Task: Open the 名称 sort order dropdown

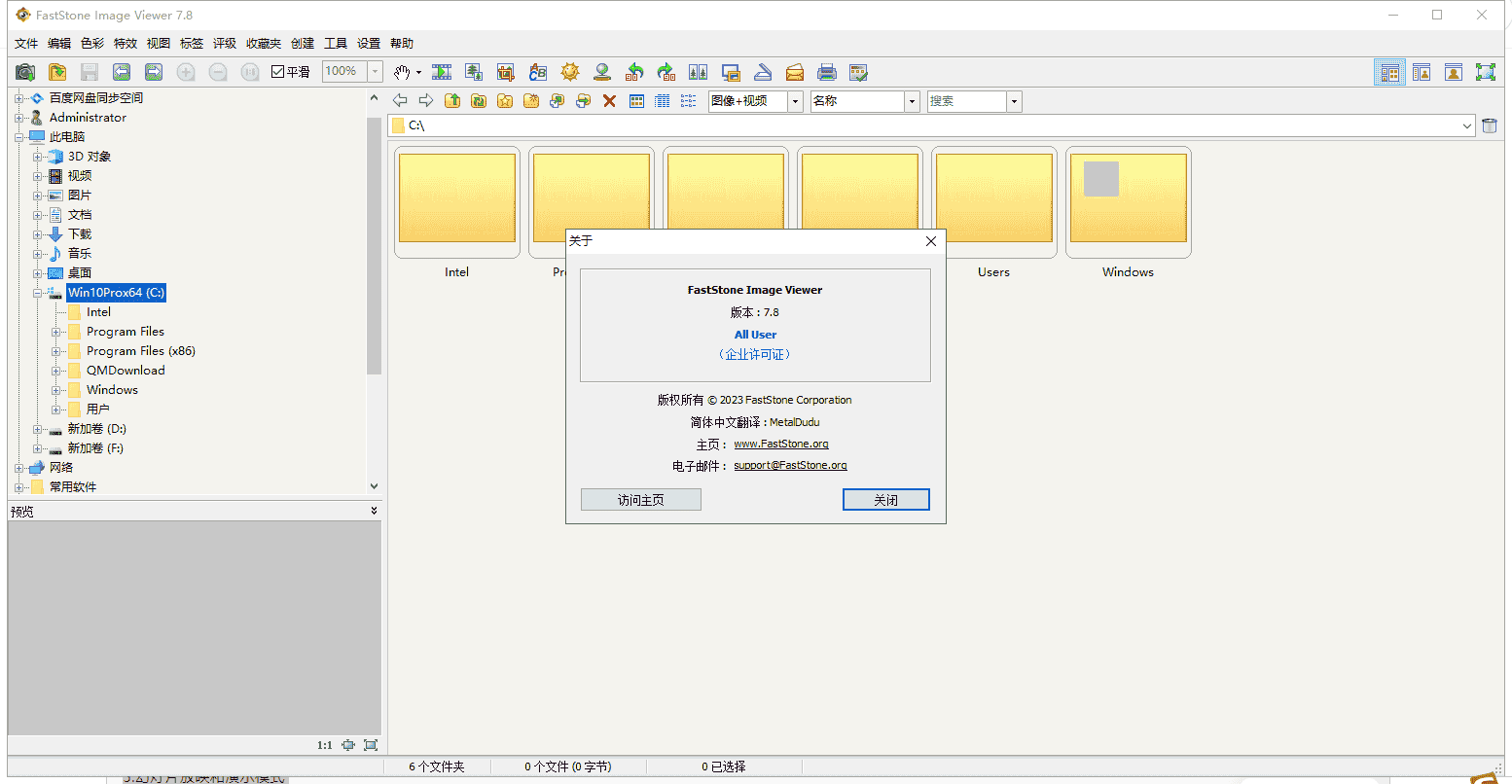Action: [x=912, y=101]
